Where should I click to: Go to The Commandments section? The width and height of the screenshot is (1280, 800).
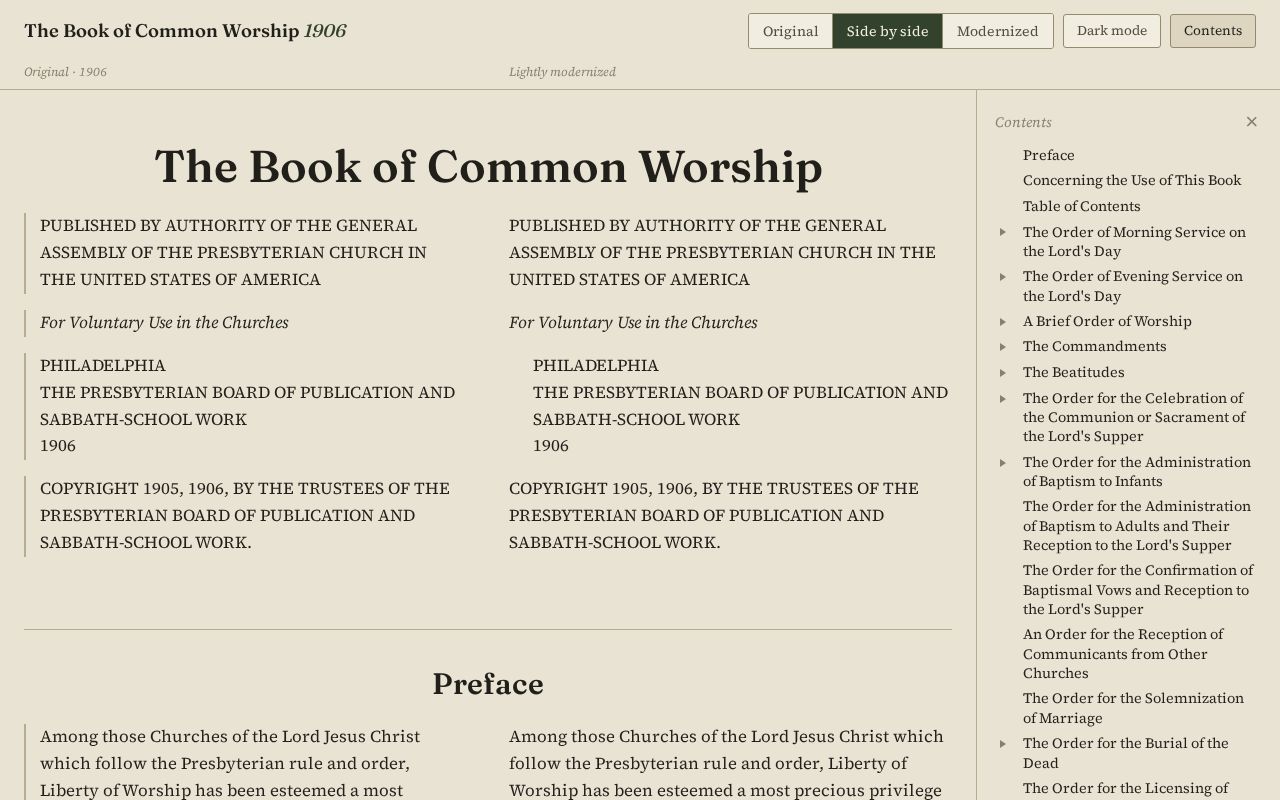coord(1095,346)
